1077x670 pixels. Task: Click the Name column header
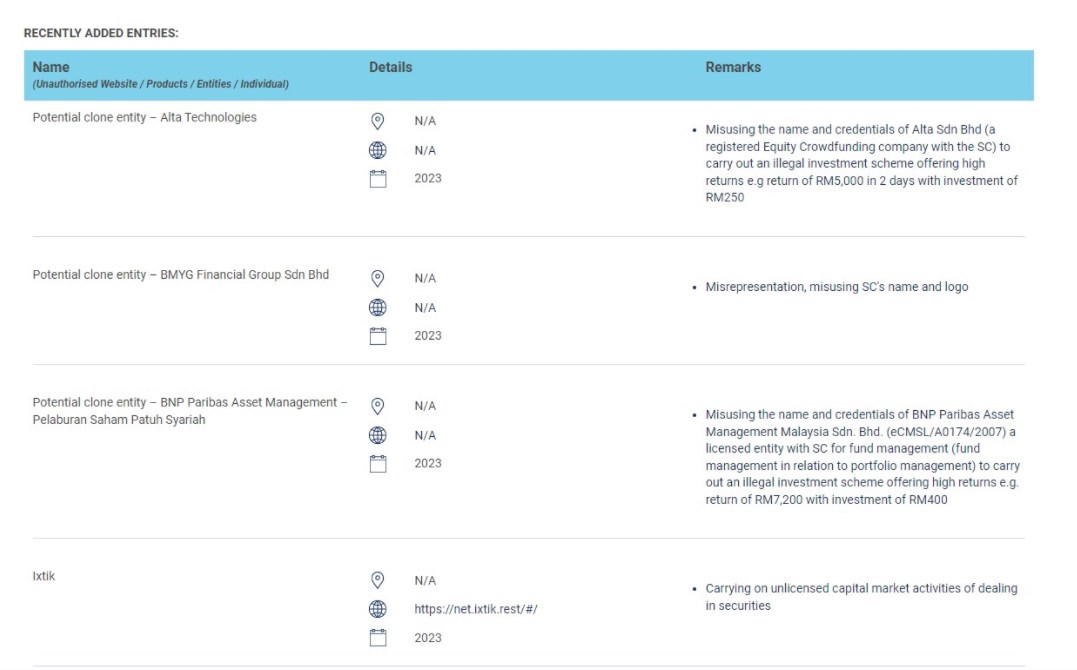[51, 67]
